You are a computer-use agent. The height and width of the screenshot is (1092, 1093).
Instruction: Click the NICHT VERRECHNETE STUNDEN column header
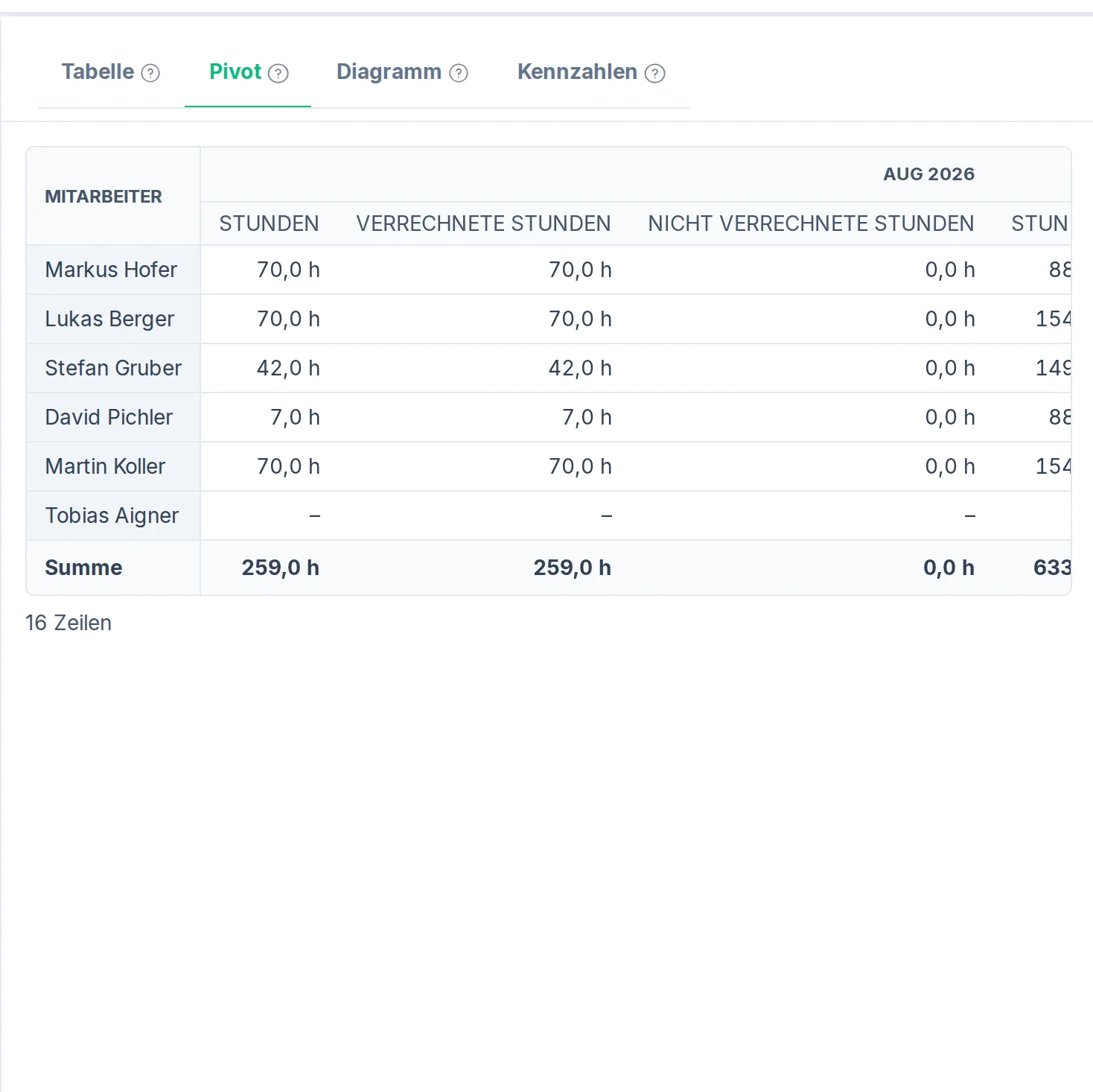tap(811, 223)
